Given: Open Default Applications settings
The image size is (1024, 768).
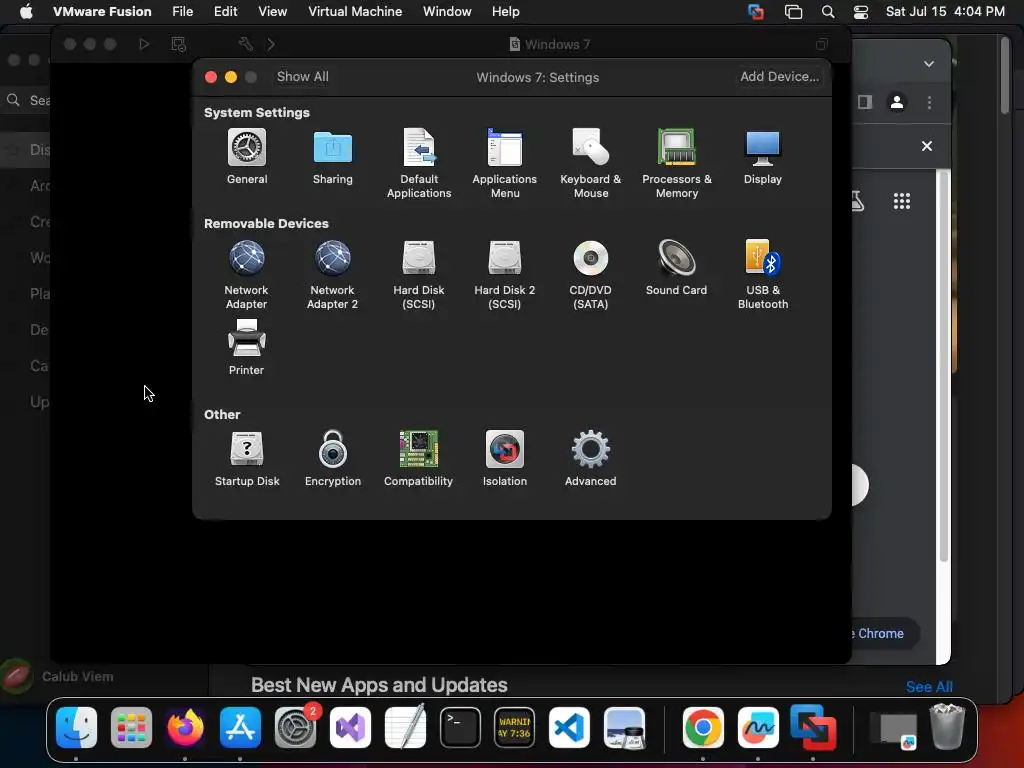Looking at the screenshot, I should 419,163.
